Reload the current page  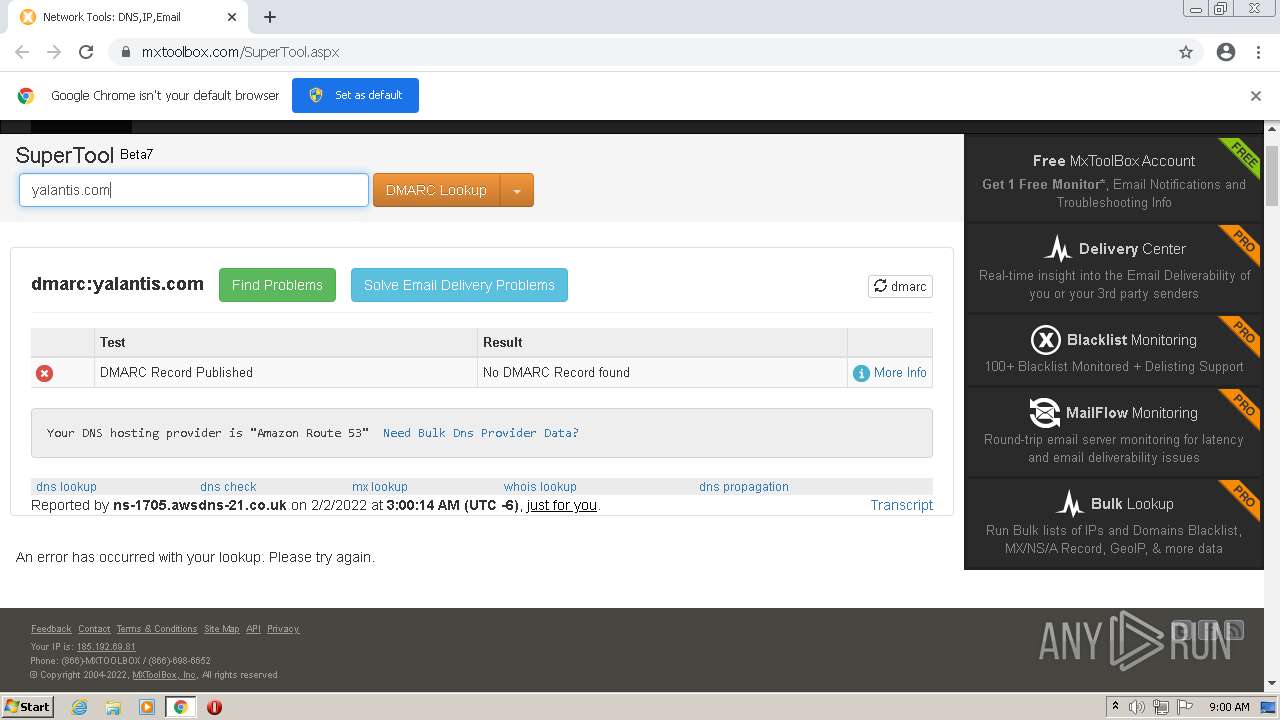click(86, 52)
